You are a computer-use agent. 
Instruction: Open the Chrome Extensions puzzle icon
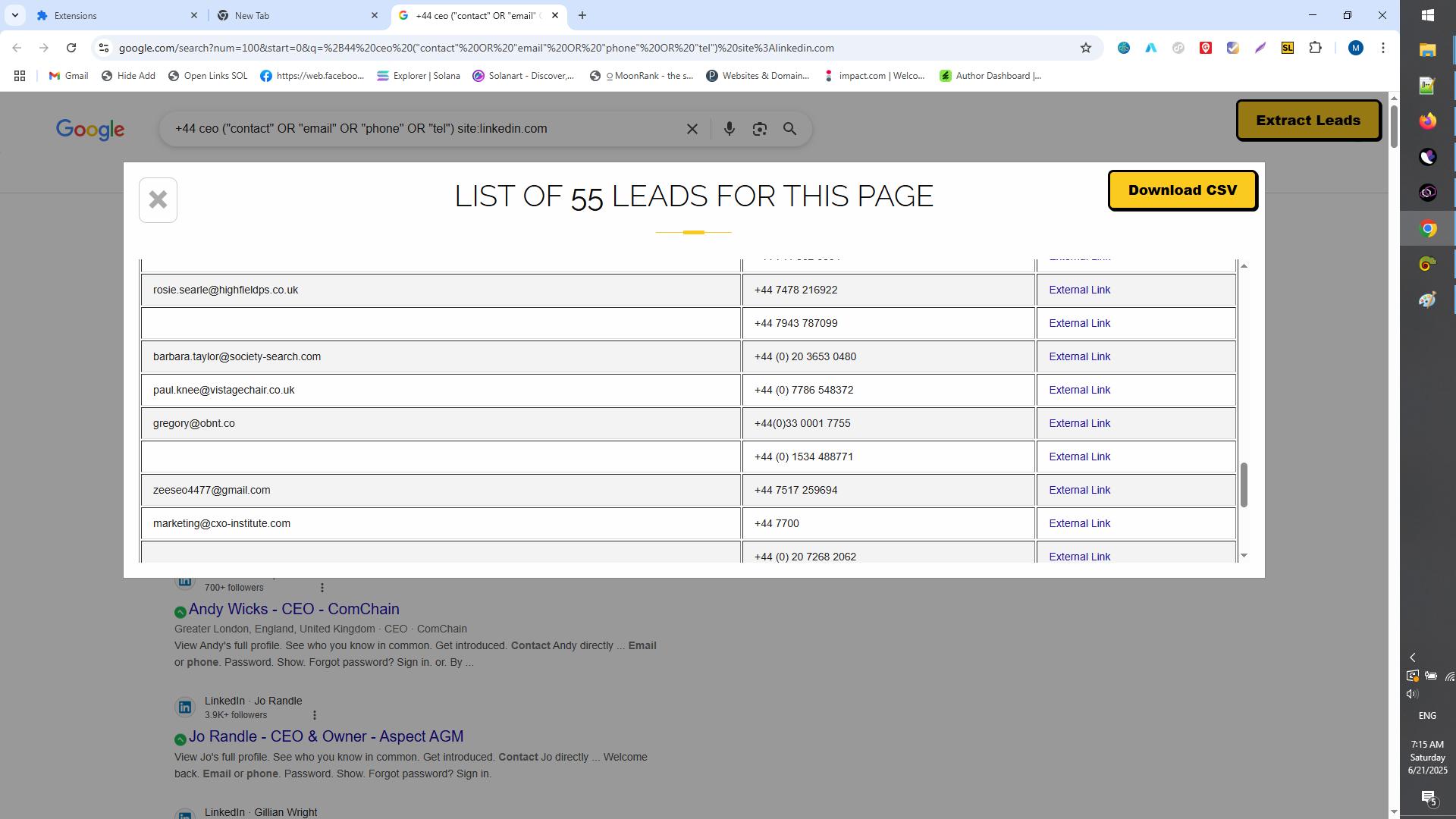[1315, 48]
